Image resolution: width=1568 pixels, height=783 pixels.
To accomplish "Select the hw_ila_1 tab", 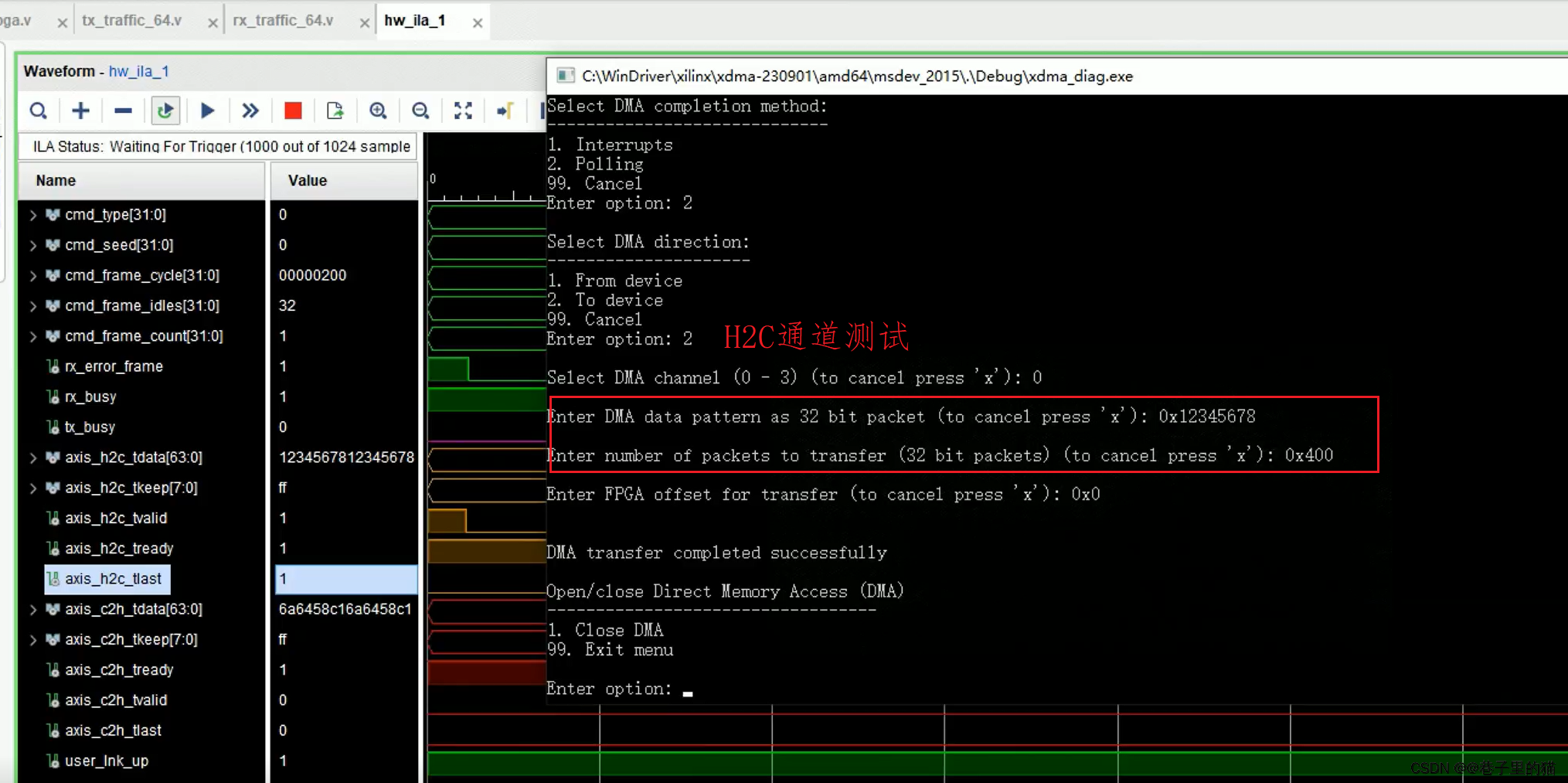I will pyautogui.click(x=415, y=21).
